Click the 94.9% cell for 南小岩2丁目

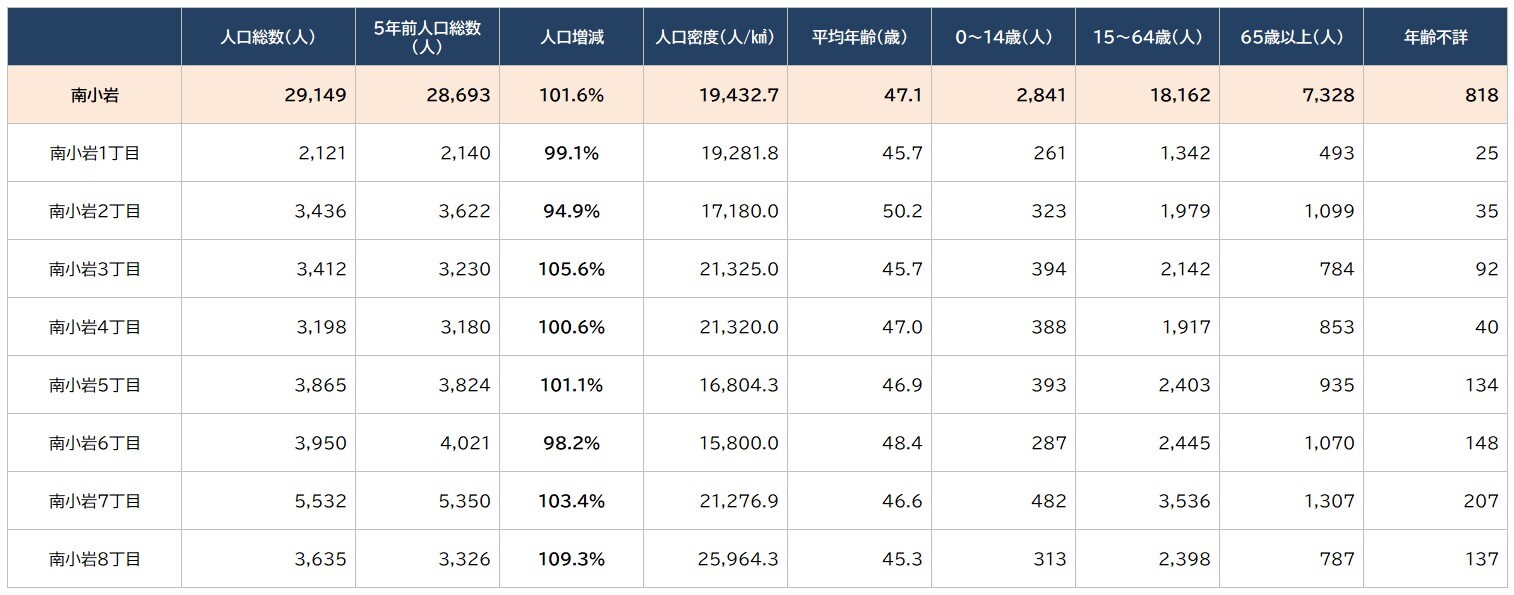pyautogui.click(x=571, y=212)
